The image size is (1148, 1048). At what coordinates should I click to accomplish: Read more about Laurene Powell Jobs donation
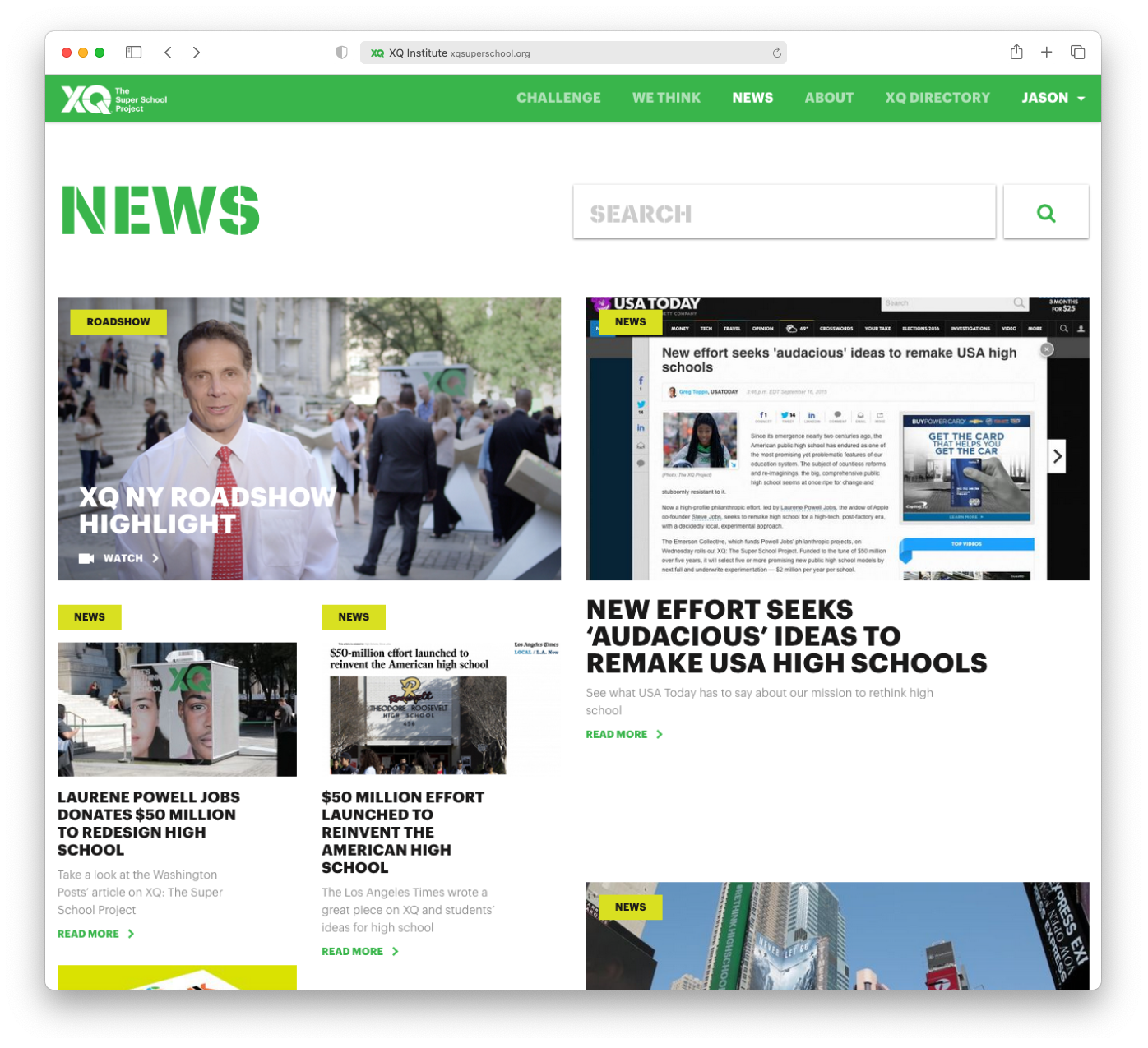click(96, 934)
